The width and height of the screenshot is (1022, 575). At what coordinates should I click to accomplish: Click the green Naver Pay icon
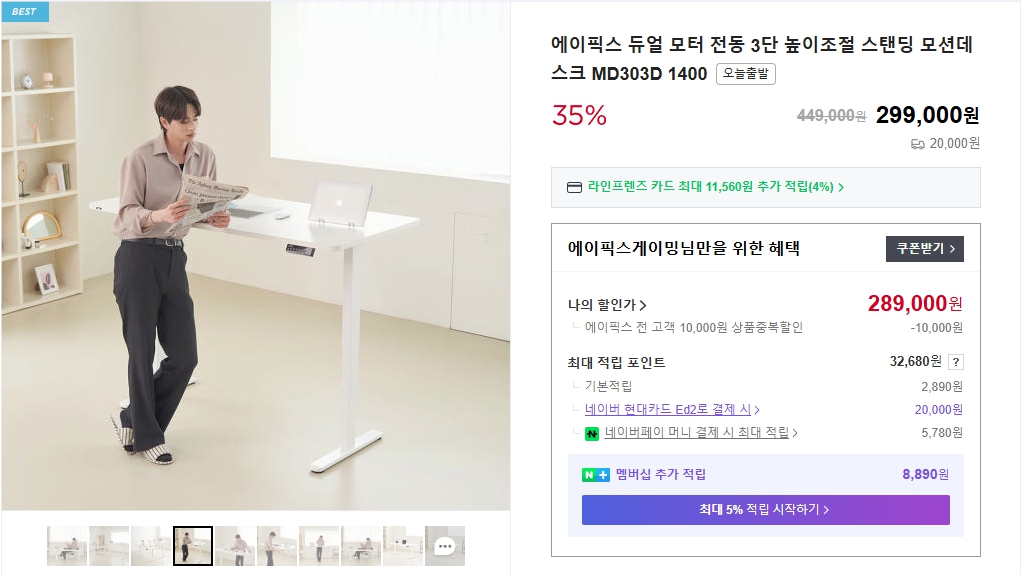coord(592,433)
